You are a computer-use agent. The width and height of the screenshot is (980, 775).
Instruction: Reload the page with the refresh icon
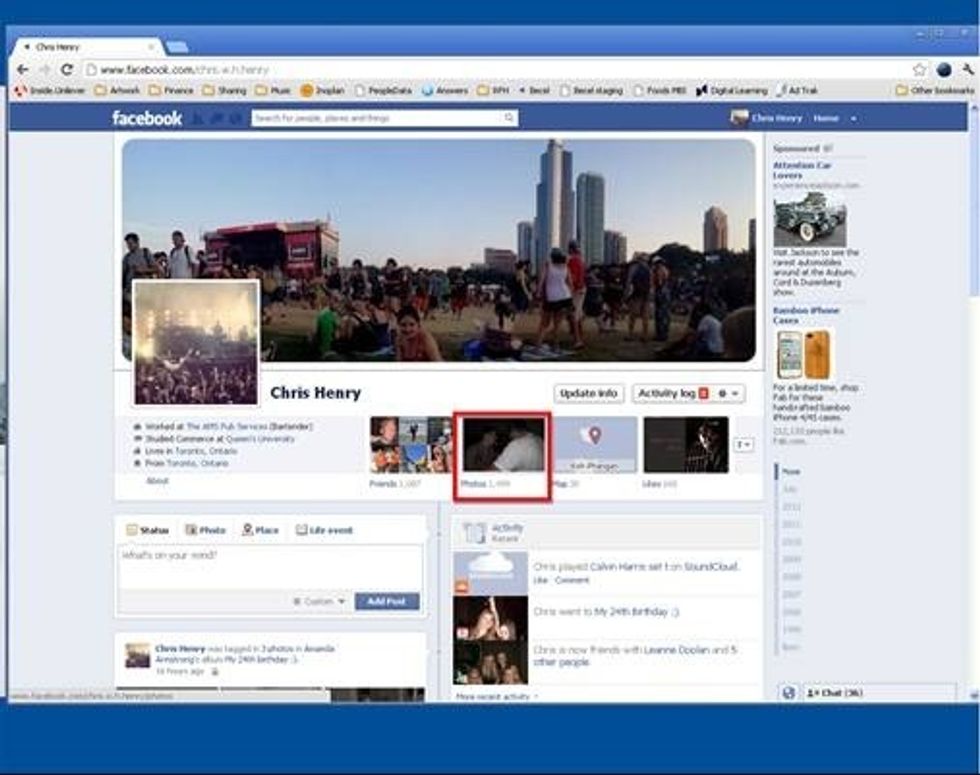coord(67,69)
